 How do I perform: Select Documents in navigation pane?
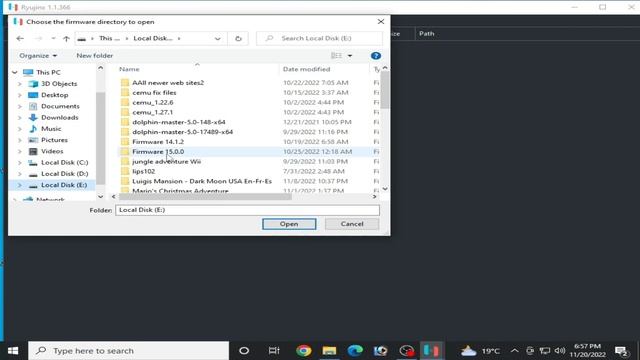point(60,106)
